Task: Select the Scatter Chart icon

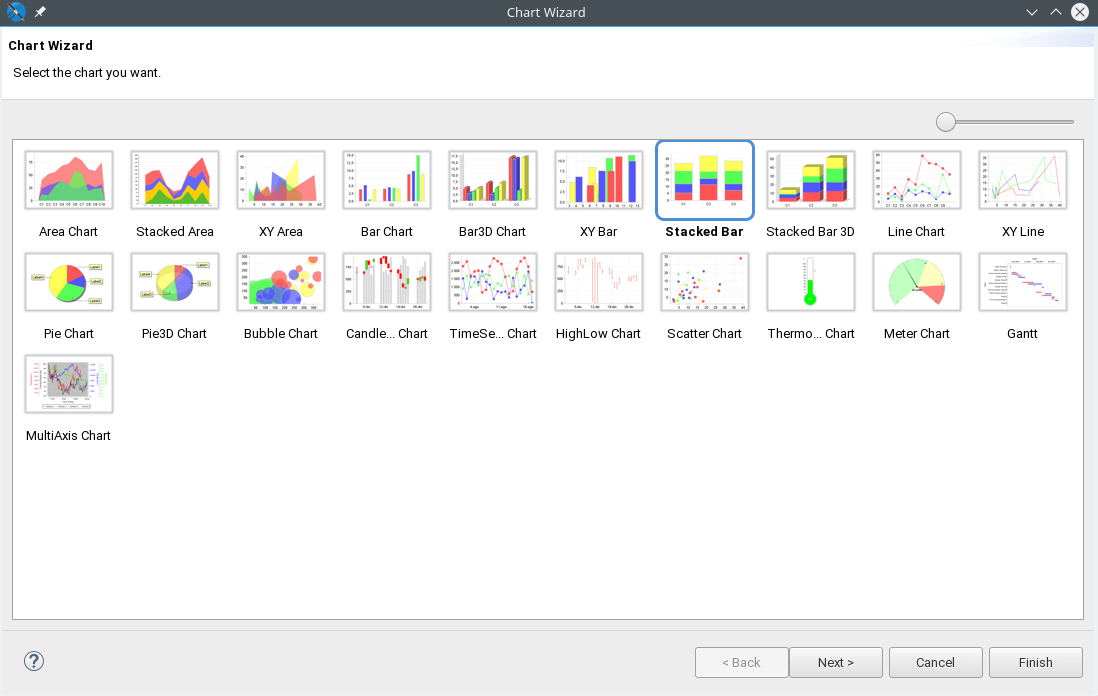Action: 704,282
